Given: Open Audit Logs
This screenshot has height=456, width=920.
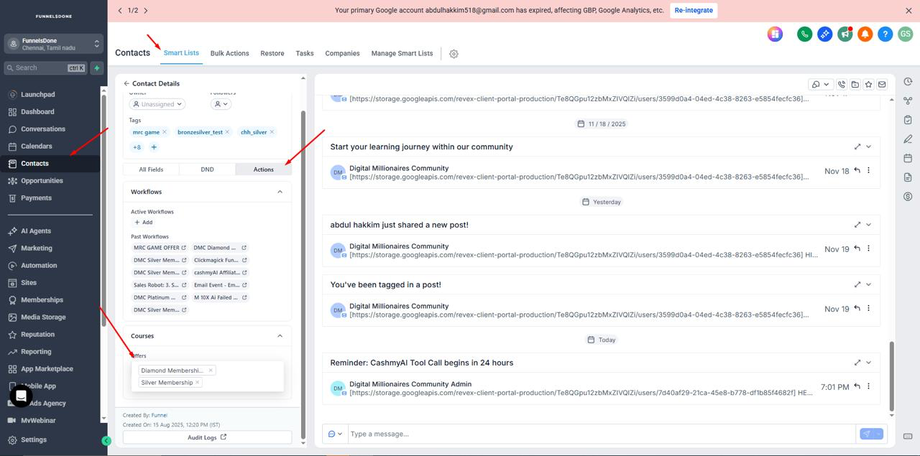Looking at the screenshot, I should pyautogui.click(x=207, y=437).
